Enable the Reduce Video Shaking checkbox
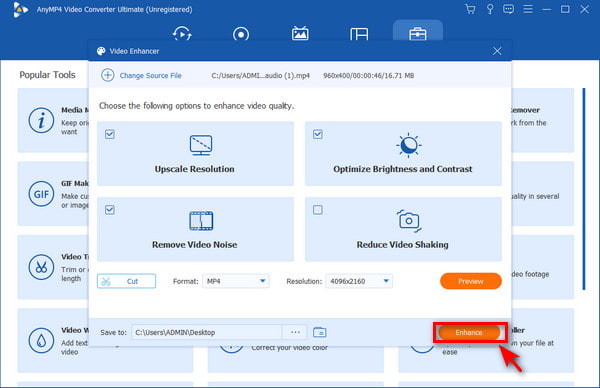The height and width of the screenshot is (388, 600). (318, 210)
